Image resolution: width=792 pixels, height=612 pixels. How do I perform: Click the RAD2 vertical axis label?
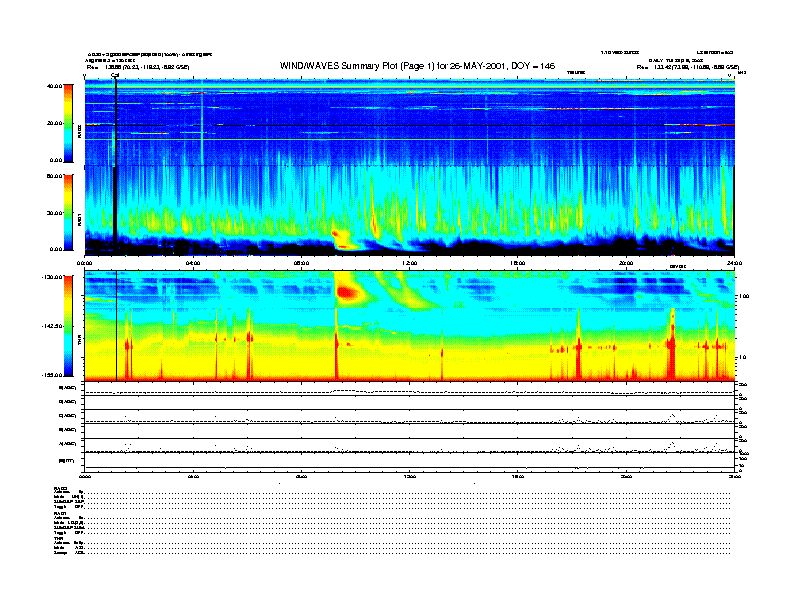[x=79, y=131]
